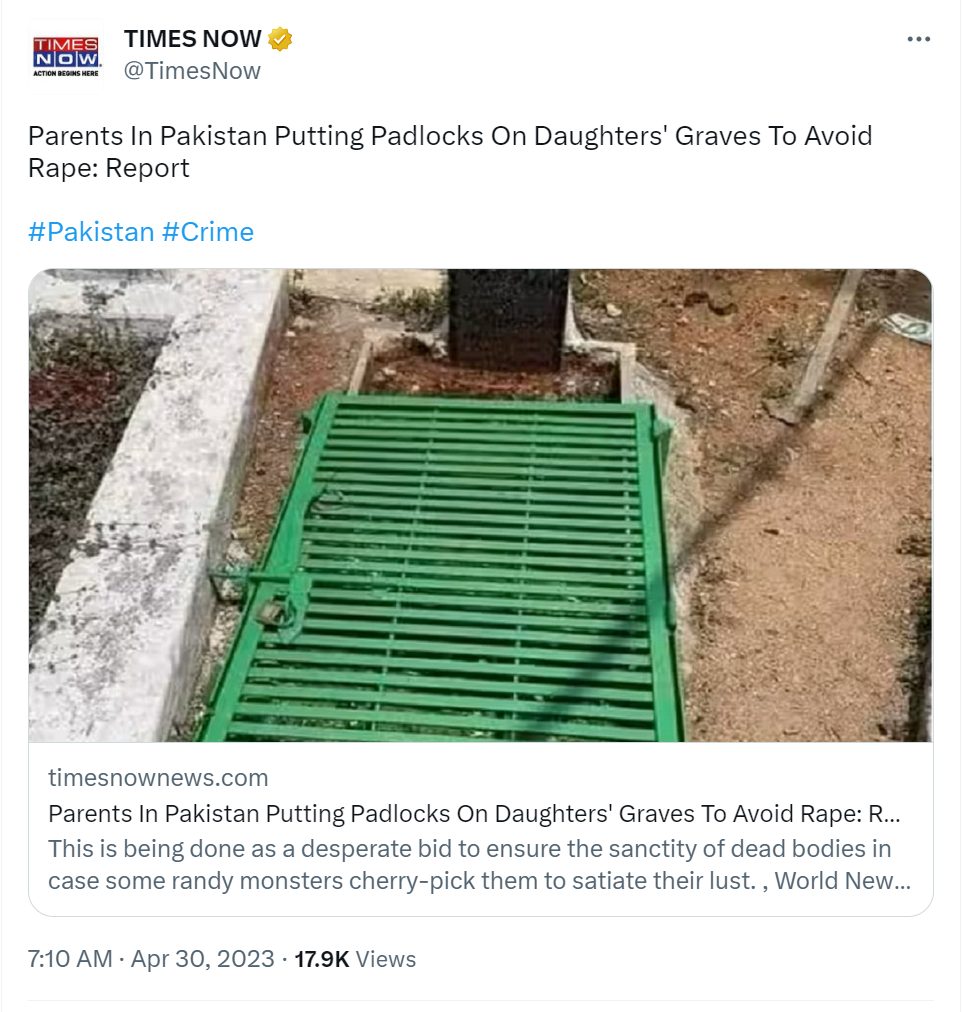
Task: Open the #Crime hashtag
Action: click(x=208, y=232)
